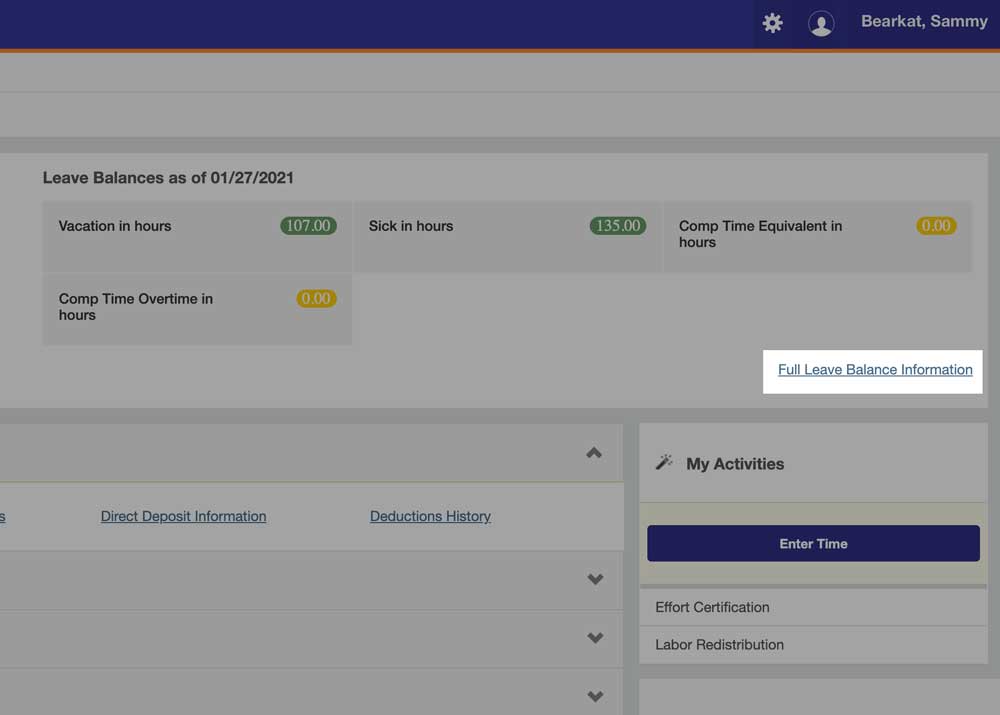Open Direct Deposit Information
1000x715 pixels.
point(183,516)
